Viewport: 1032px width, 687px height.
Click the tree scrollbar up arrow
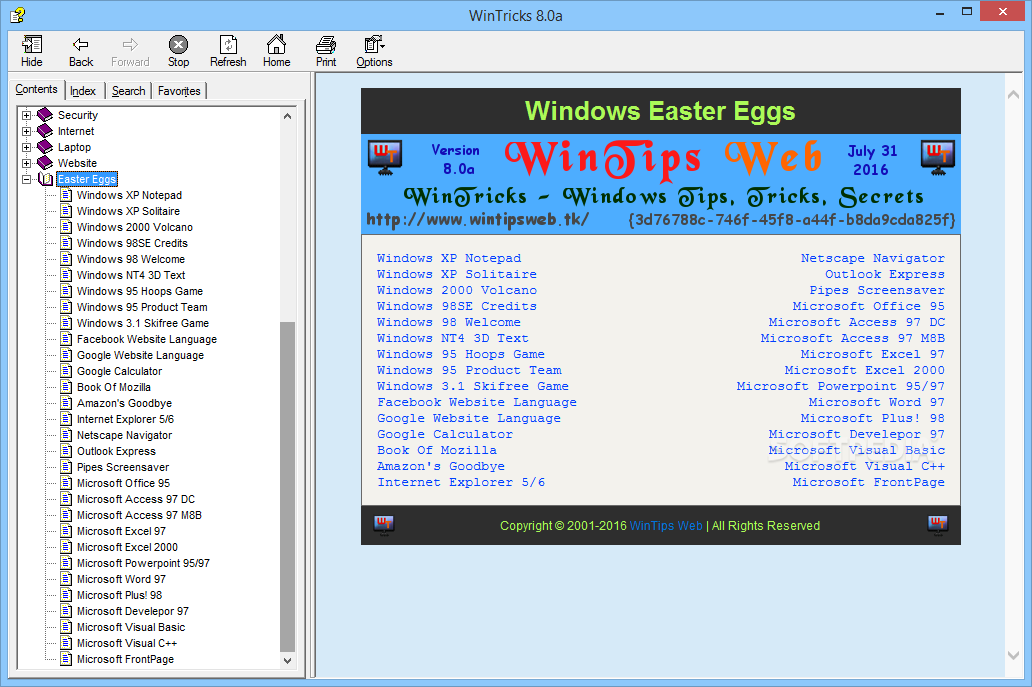coord(287,116)
